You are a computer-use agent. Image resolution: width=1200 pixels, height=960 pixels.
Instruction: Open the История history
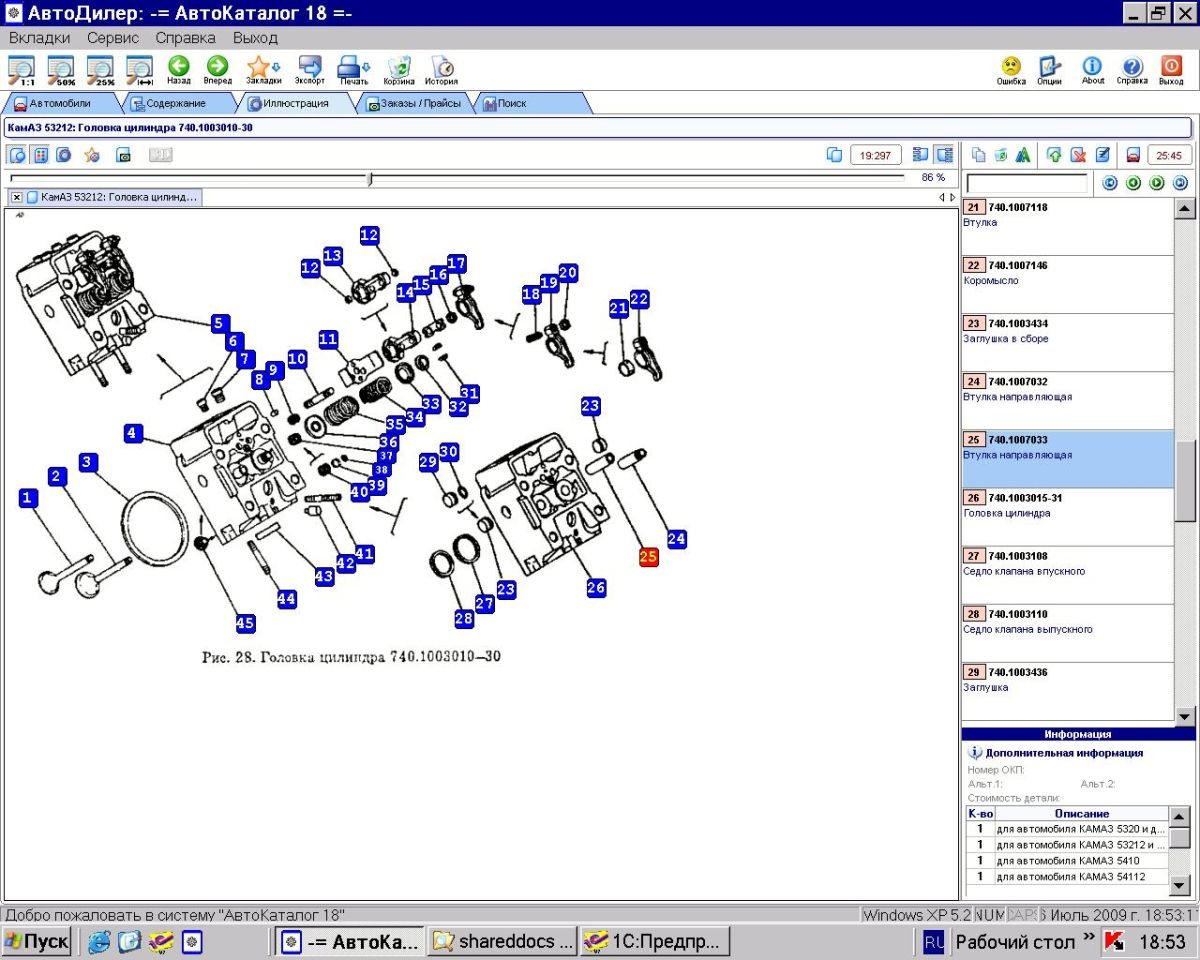(441, 69)
